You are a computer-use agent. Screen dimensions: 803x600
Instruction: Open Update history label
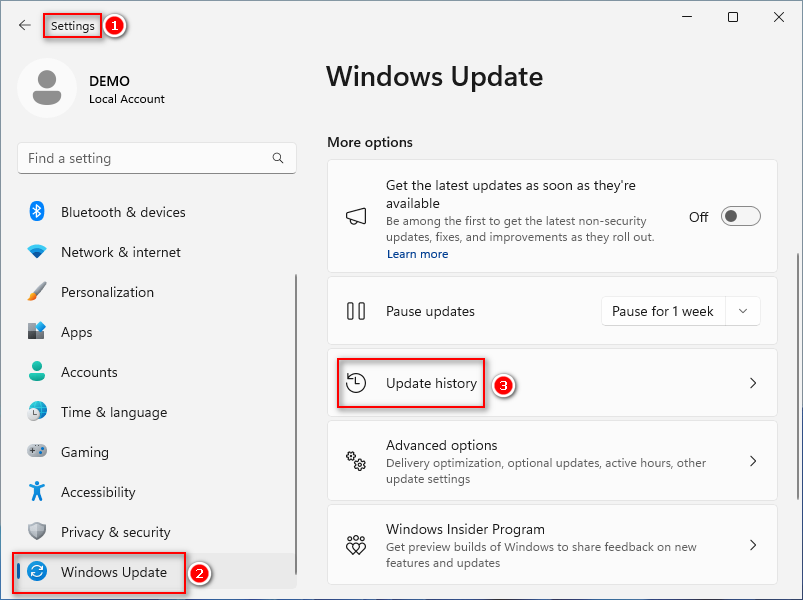[x=431, y=383]
